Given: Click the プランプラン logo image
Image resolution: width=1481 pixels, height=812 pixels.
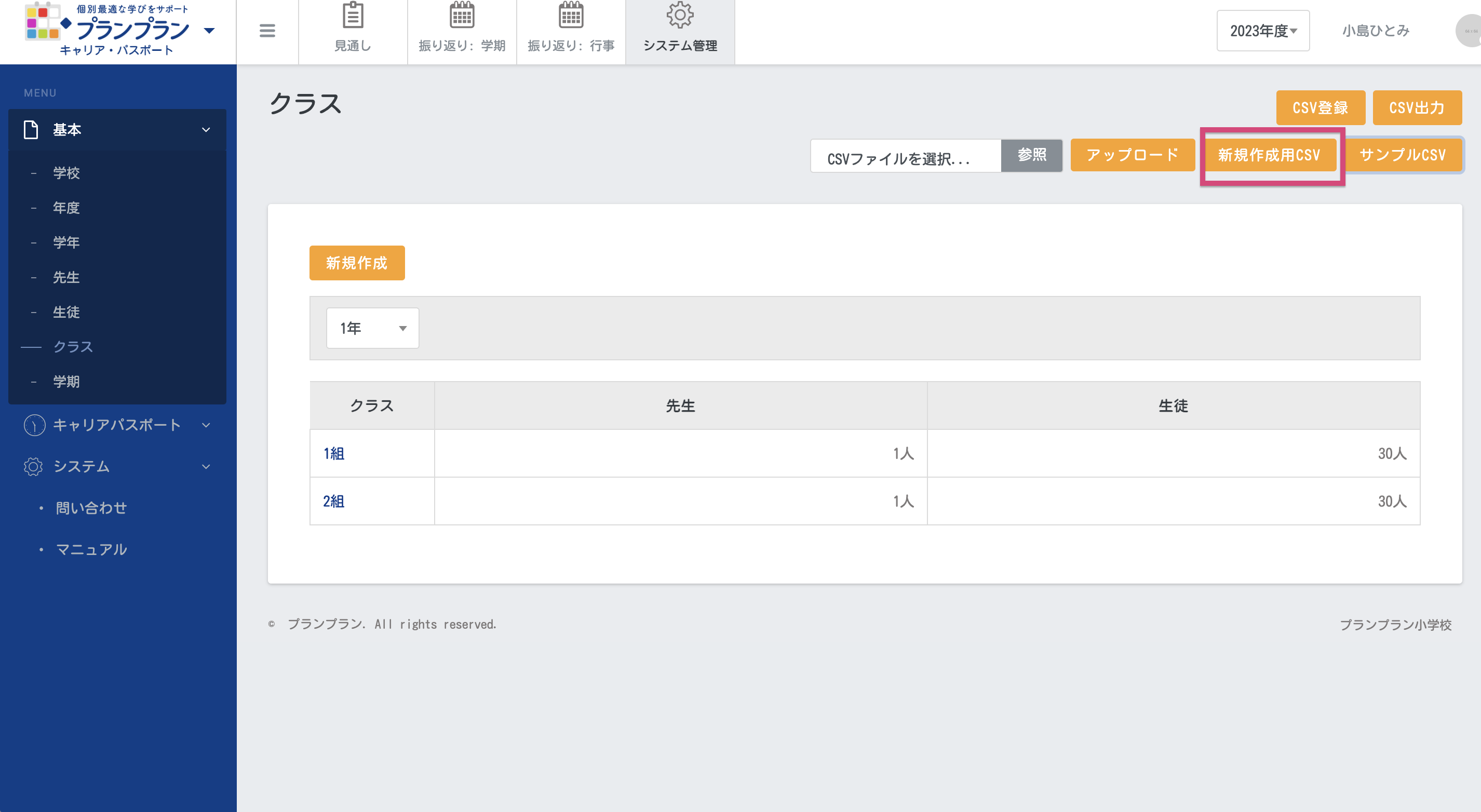Looking at the screenshot, I should click(x=43, y=21).
